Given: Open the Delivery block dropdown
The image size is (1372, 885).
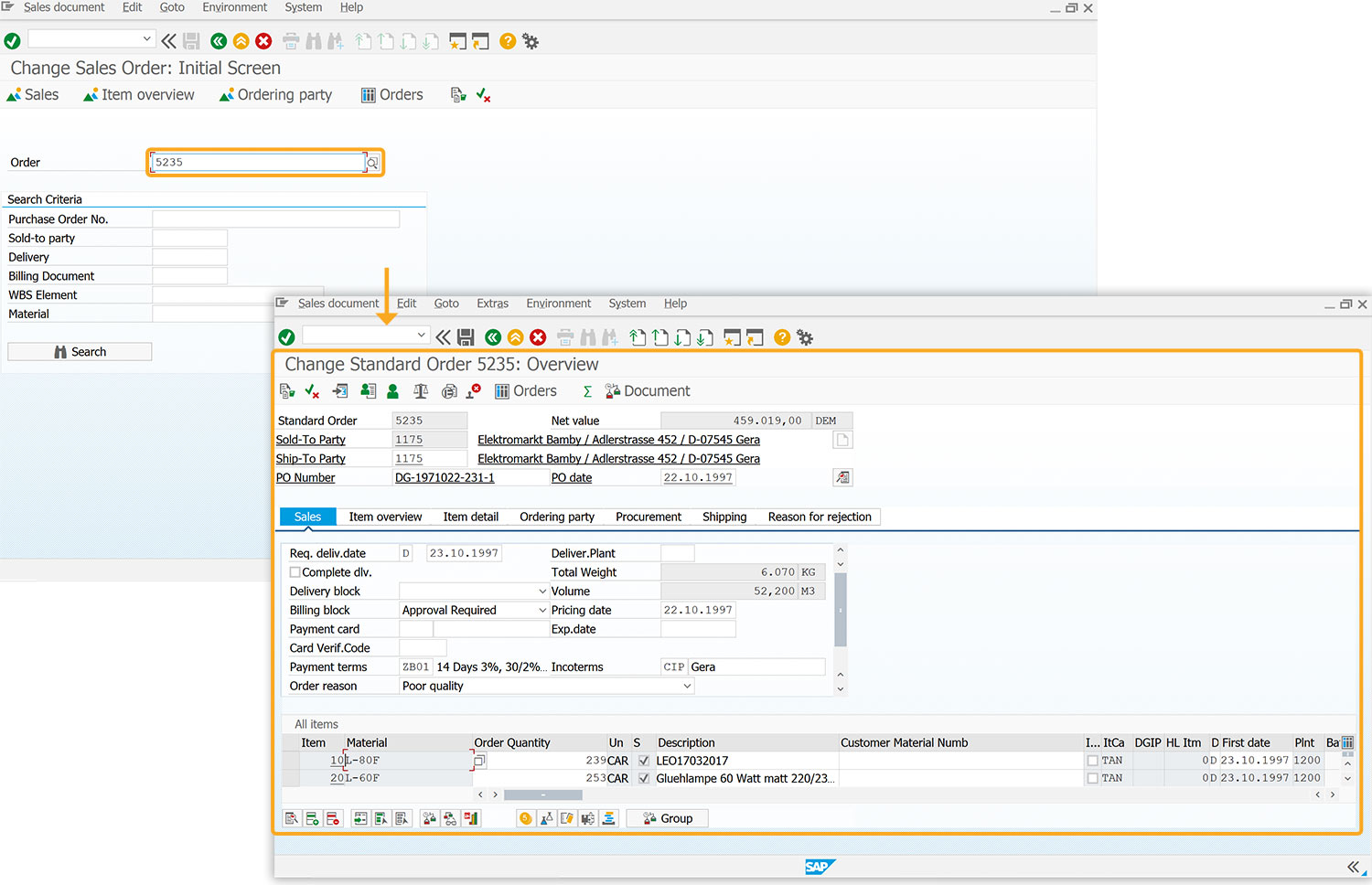Looking at the screenshot, I should tap(542, 592).
